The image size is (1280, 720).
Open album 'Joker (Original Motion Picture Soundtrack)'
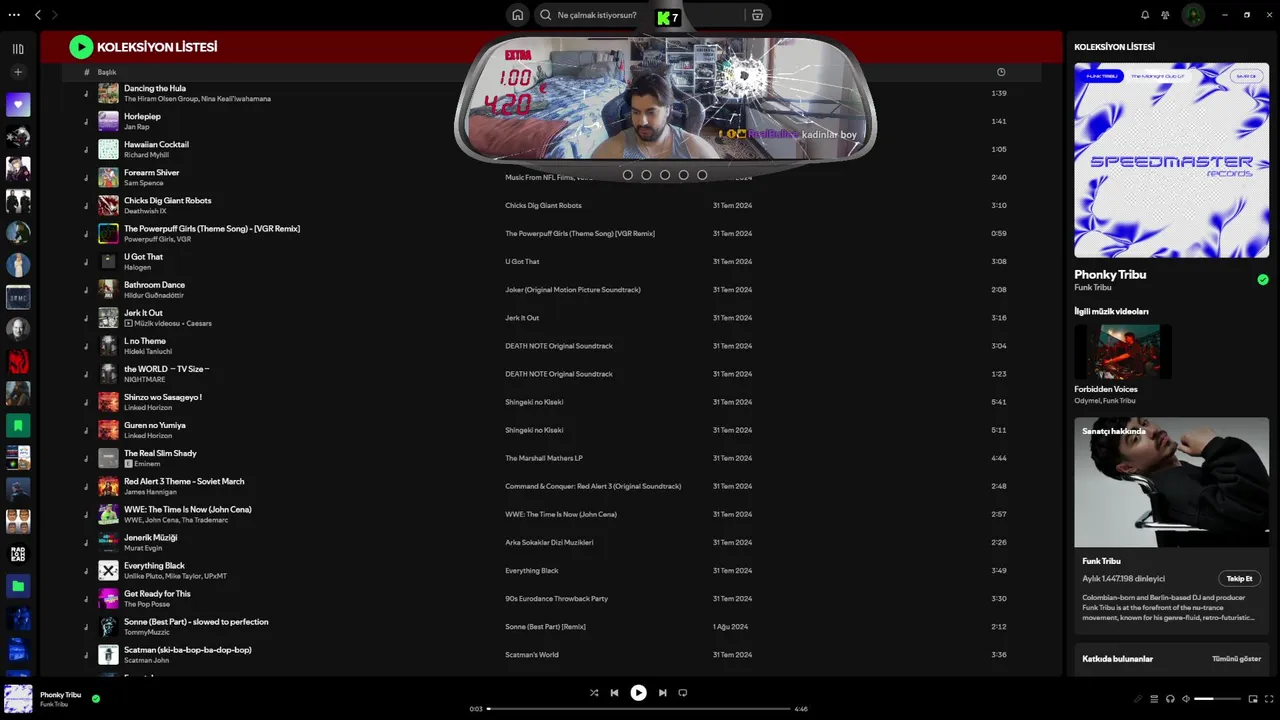pyautogui.click(x=573, y=289)
